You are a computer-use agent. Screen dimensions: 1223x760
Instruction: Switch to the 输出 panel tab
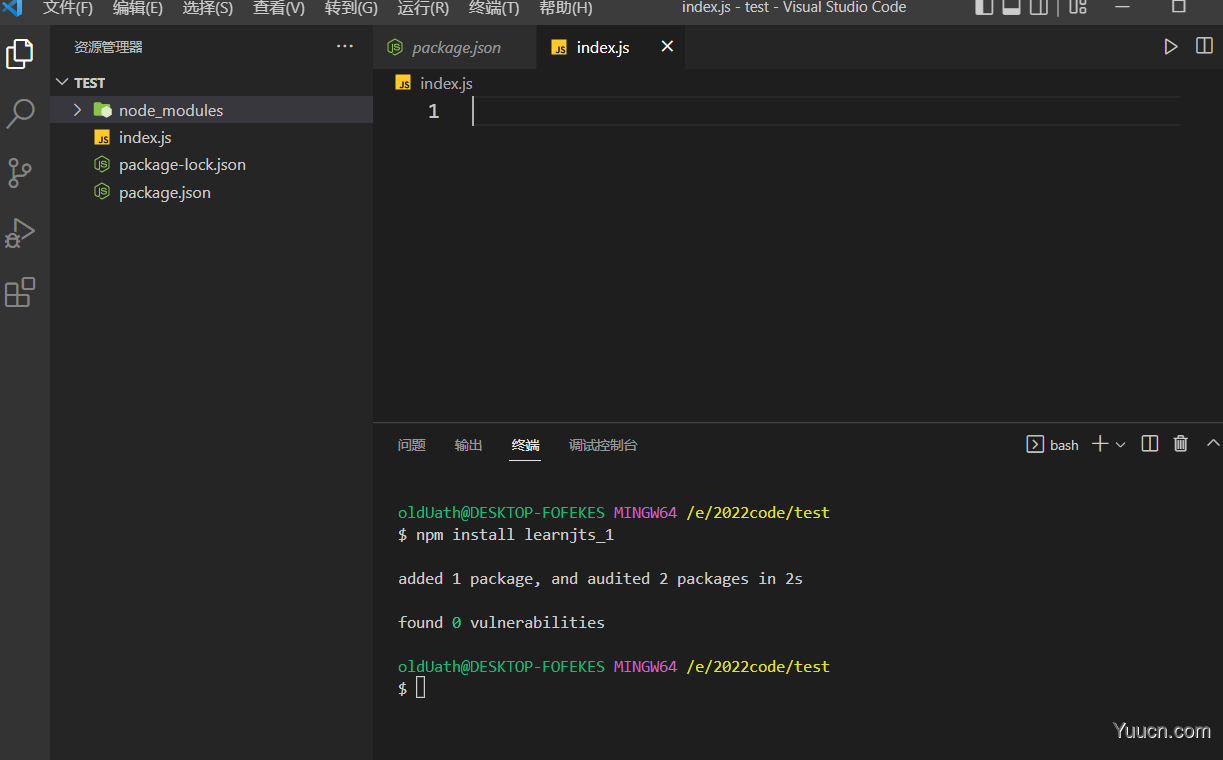[x=469, y=445]
